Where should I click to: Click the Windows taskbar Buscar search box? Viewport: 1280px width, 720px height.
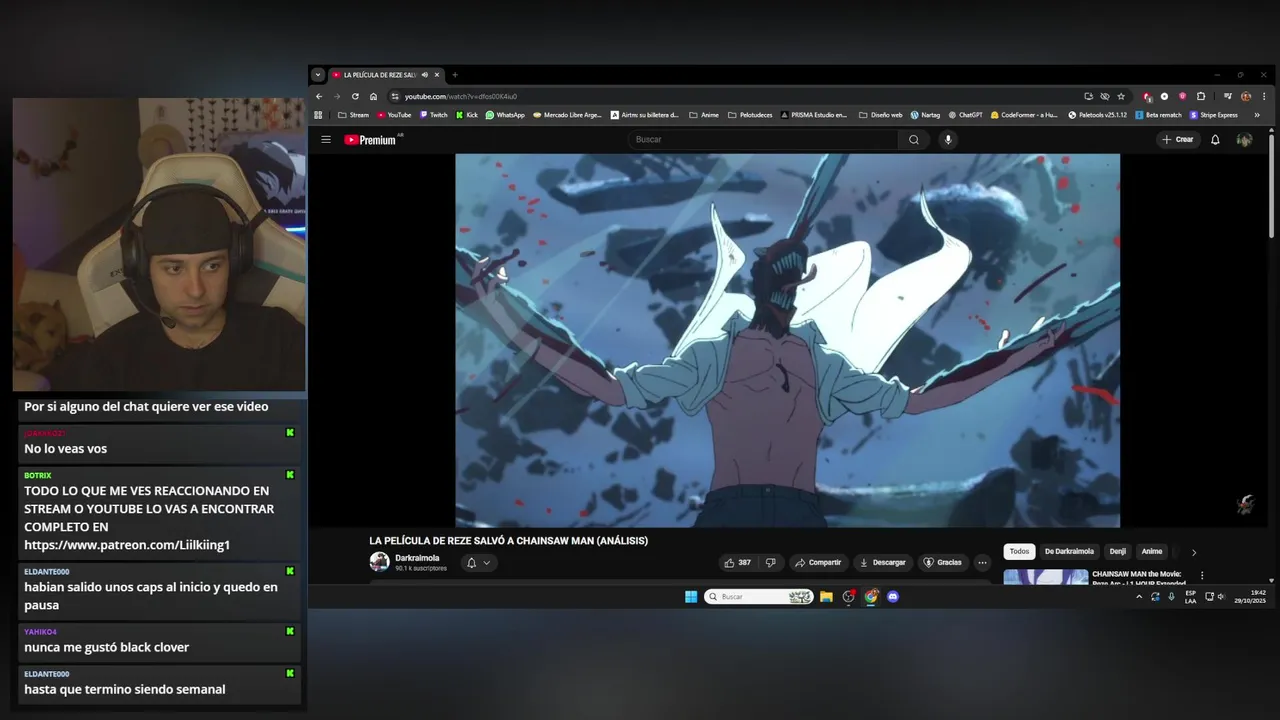(x=758, y=597)
